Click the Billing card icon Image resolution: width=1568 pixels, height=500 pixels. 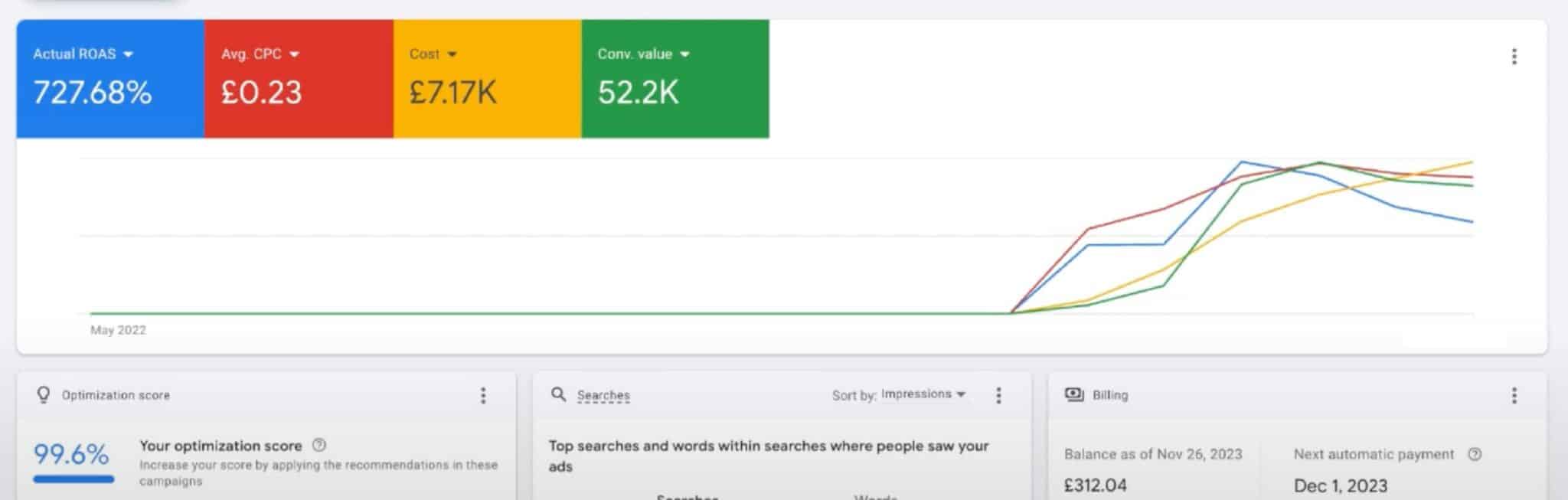click(1074, 394)
